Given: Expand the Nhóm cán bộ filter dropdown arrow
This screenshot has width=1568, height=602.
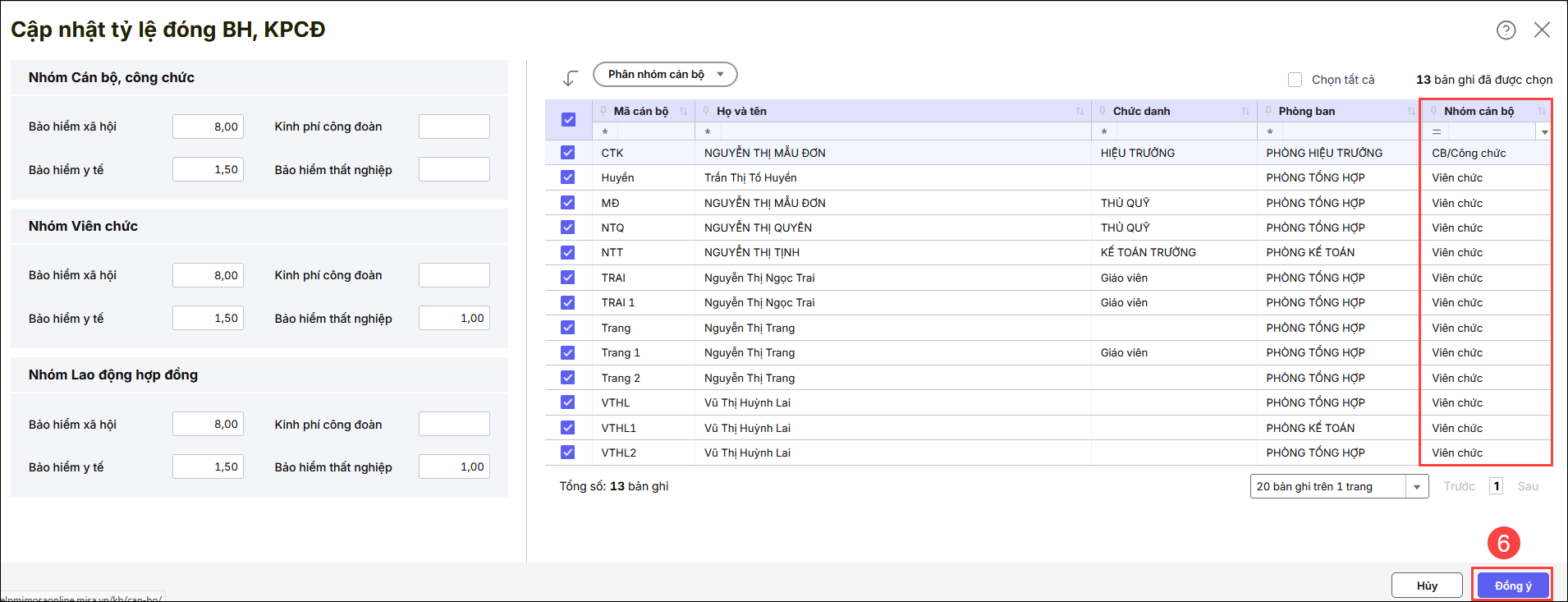Looking at the screenshot, I should pyautogui.click(x=1544, y=132).
